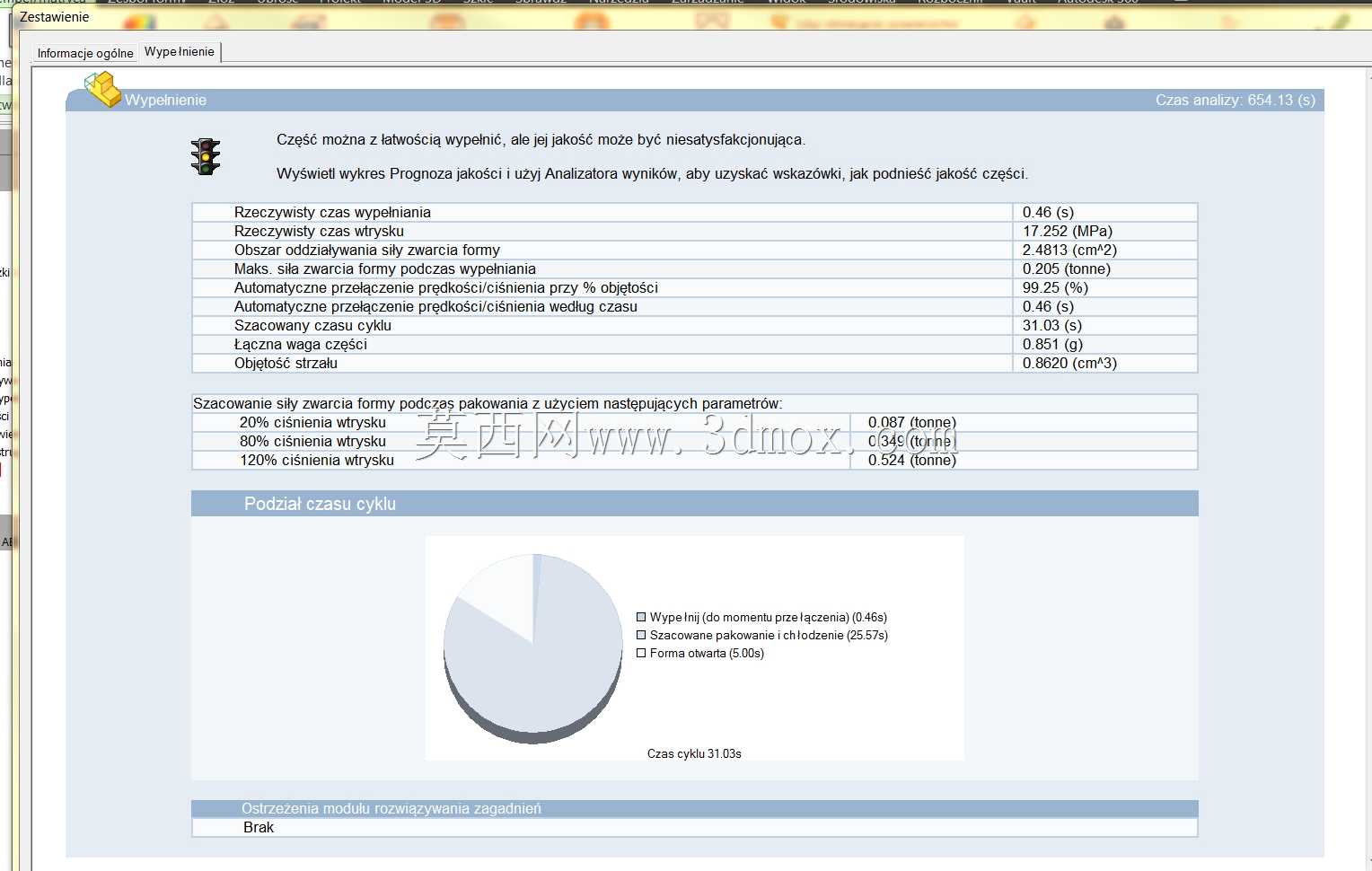Image resolution: width=1372 pixels, height=871 pixels.
Task: Select the Wypełnienie tab
Action: [x=180, y=52]
